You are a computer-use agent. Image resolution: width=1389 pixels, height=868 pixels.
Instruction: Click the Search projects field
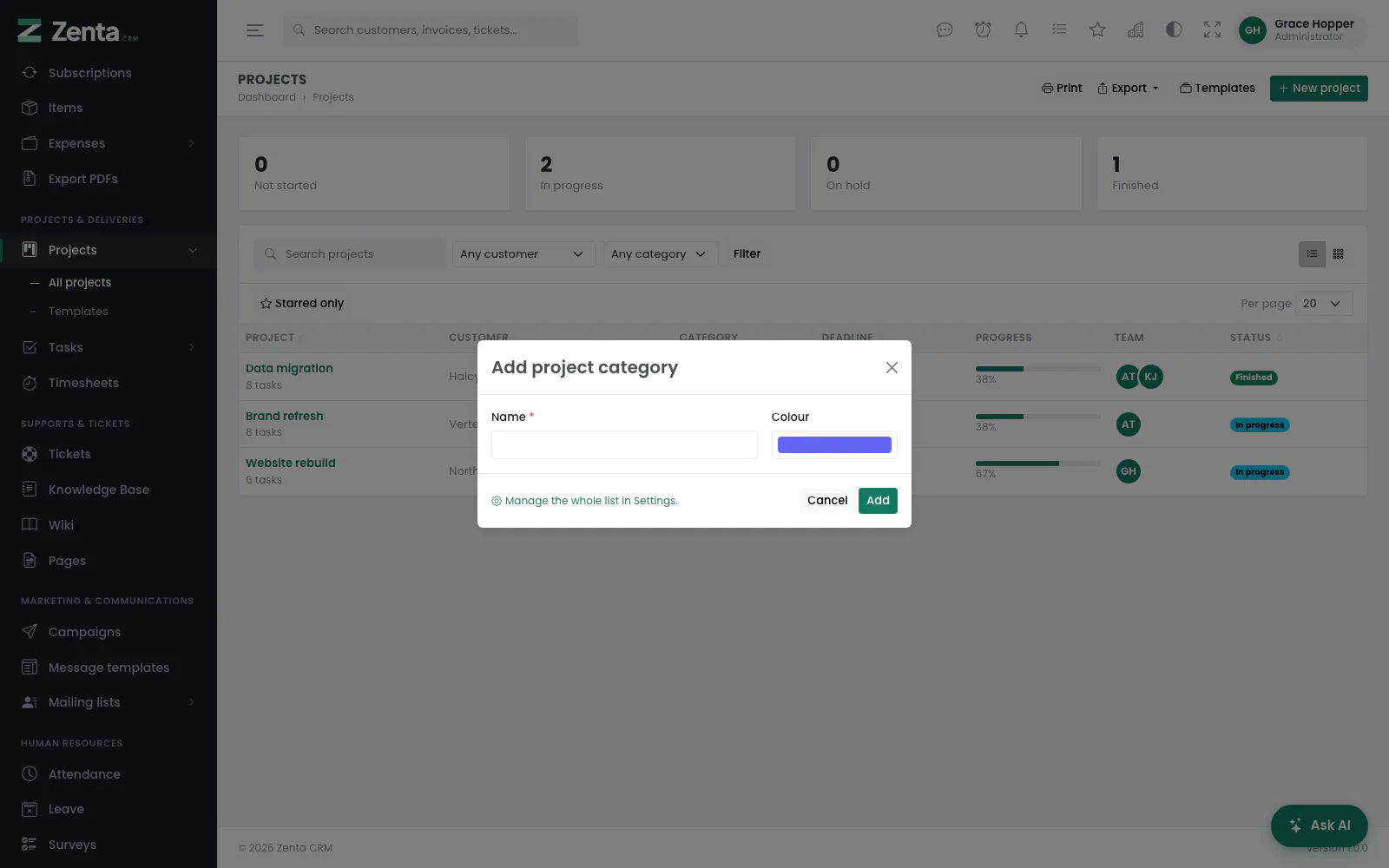(x=349, y=254)
